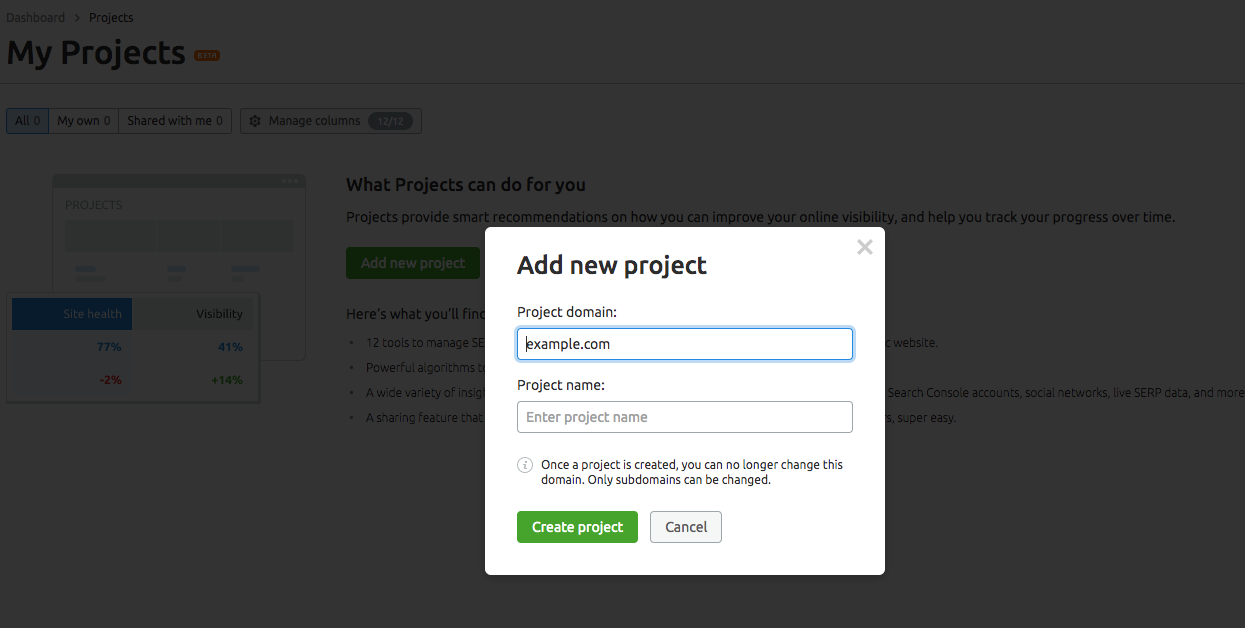Switch to My own tab

click(x=84, y=121)
